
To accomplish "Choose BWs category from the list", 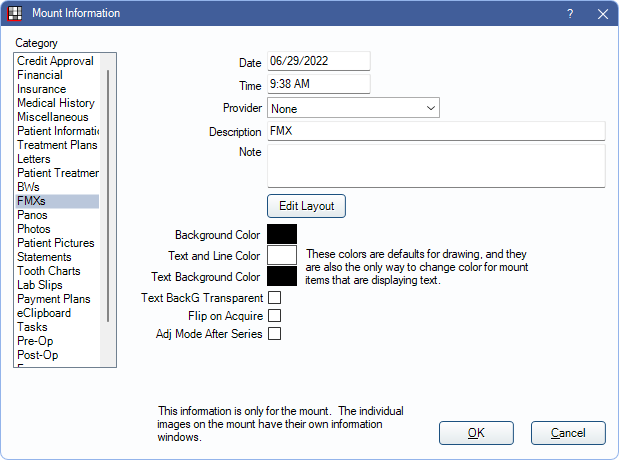I will 29,187.
